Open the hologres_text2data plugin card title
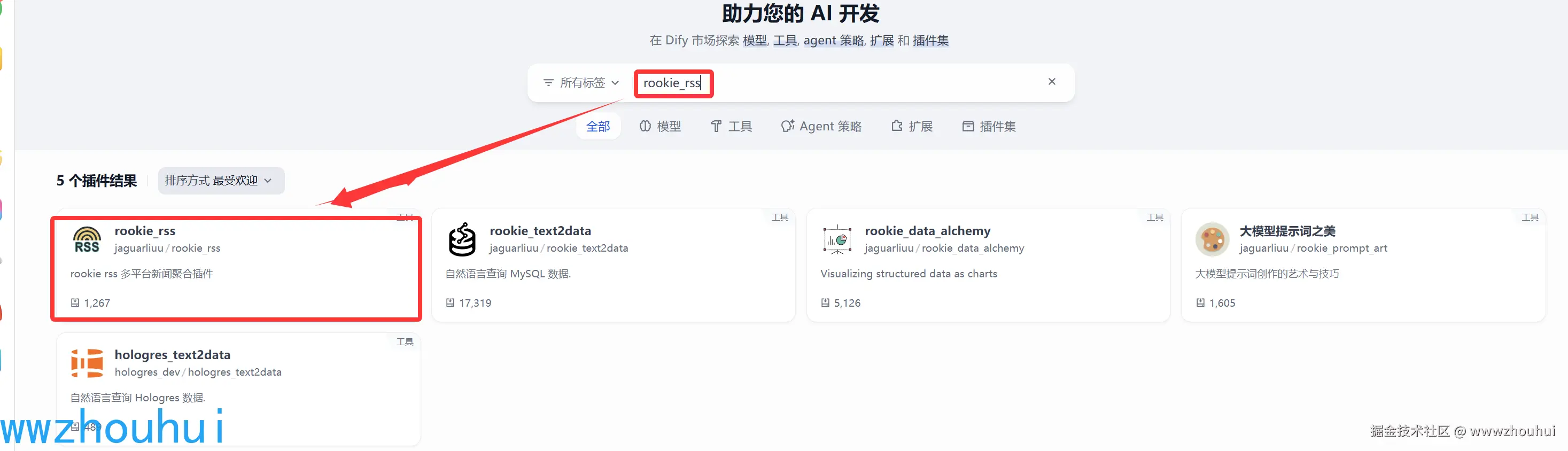The image size is (1568, 451). 172,355
